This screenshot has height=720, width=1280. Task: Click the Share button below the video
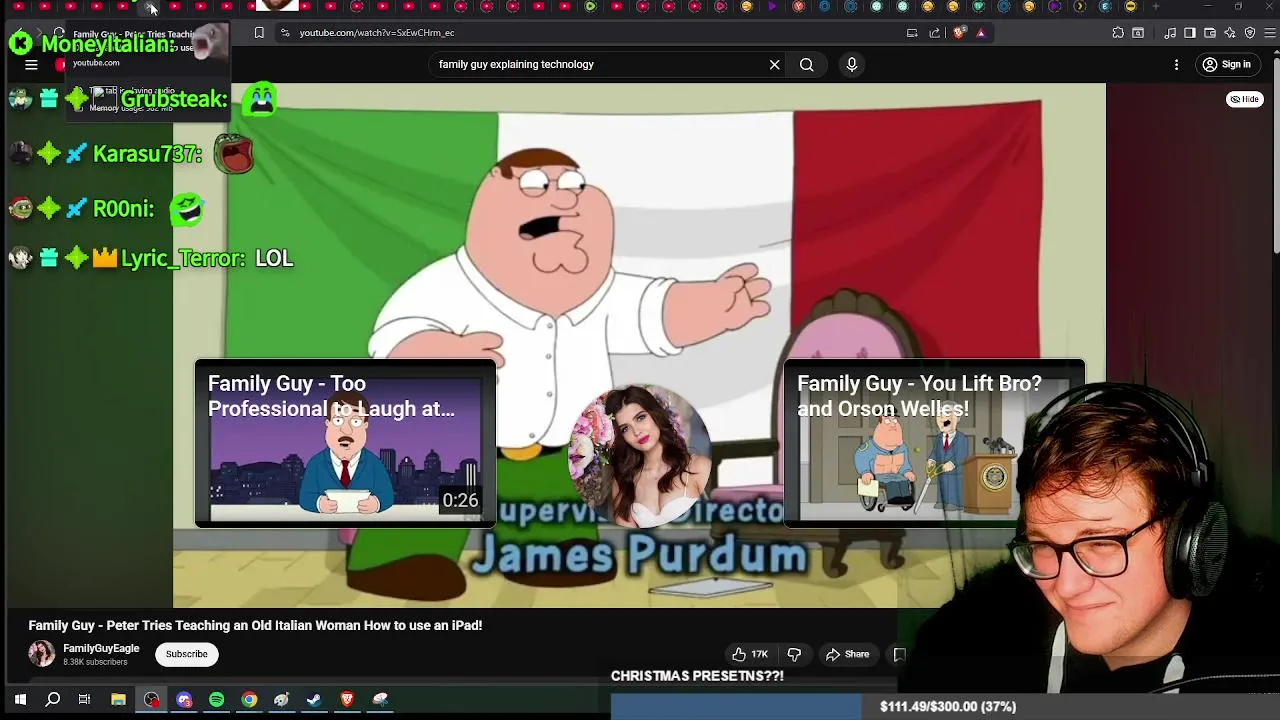click(847, 654)
